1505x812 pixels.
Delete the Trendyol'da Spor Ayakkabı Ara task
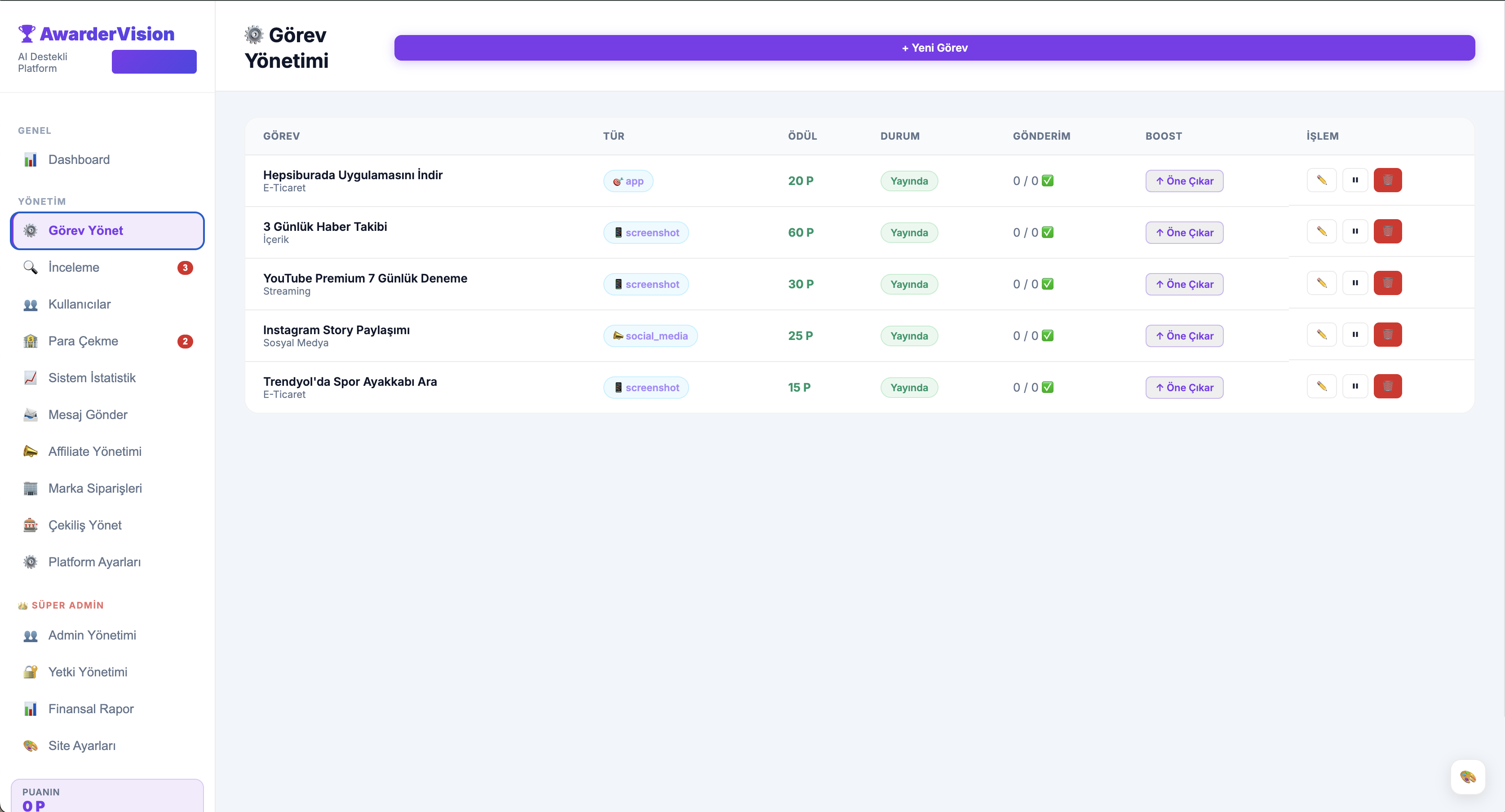(x=1388, y=386)
